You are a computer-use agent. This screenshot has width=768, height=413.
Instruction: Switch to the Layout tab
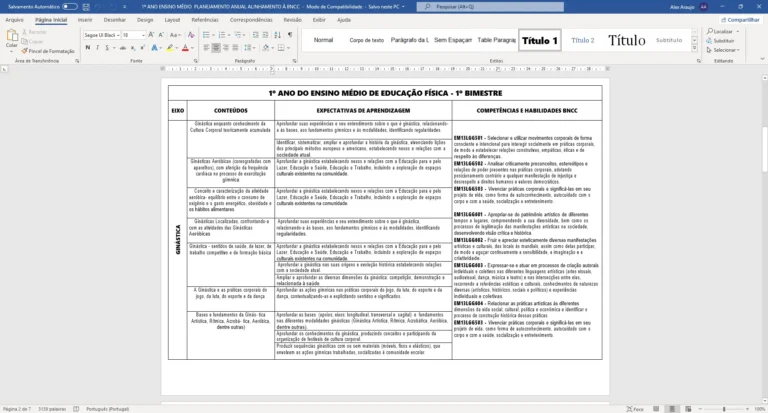[172, 20]
